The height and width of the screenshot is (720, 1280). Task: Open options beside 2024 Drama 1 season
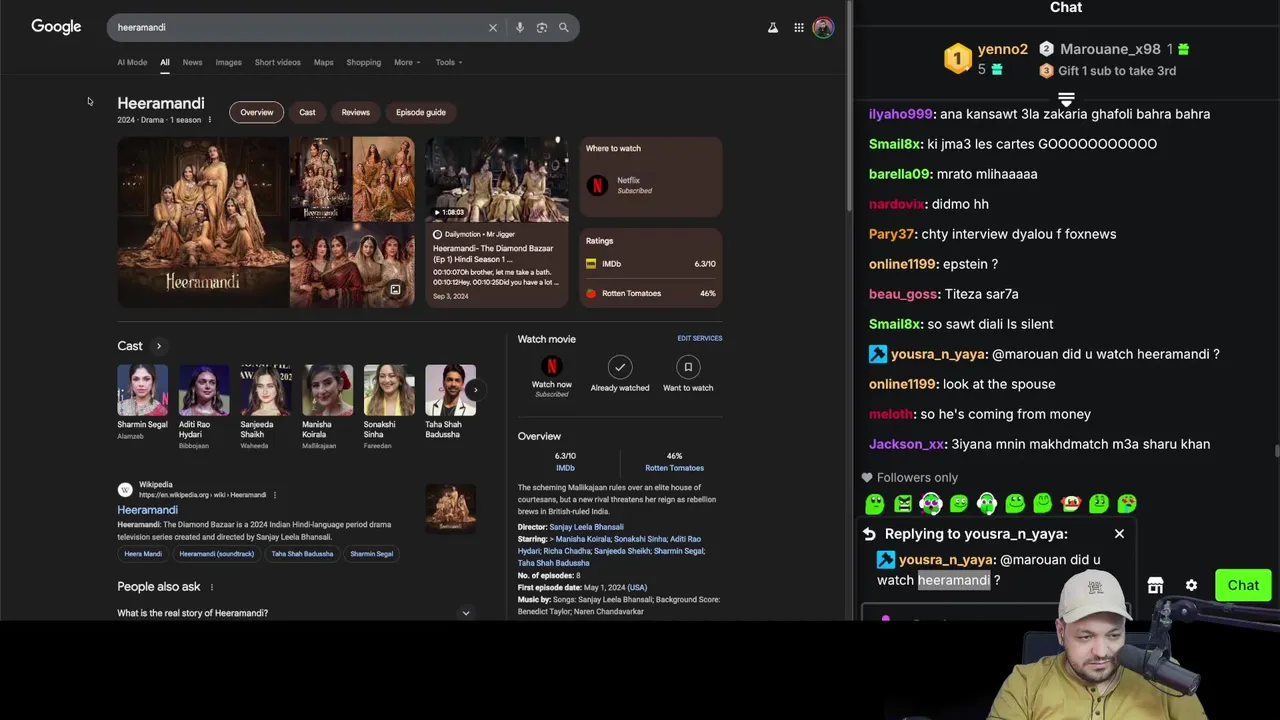point(209,120)
